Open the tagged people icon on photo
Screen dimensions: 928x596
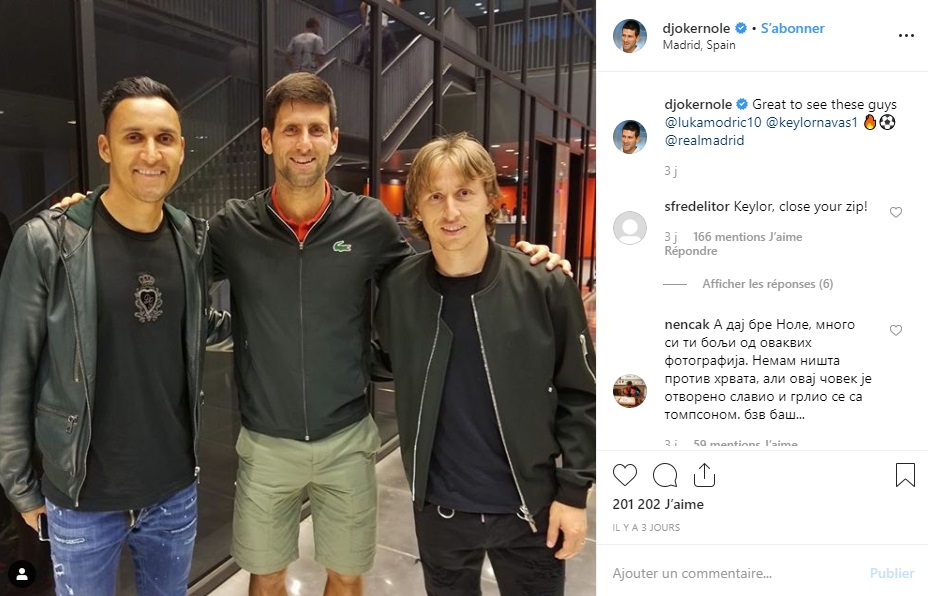(x=22, y=574)
